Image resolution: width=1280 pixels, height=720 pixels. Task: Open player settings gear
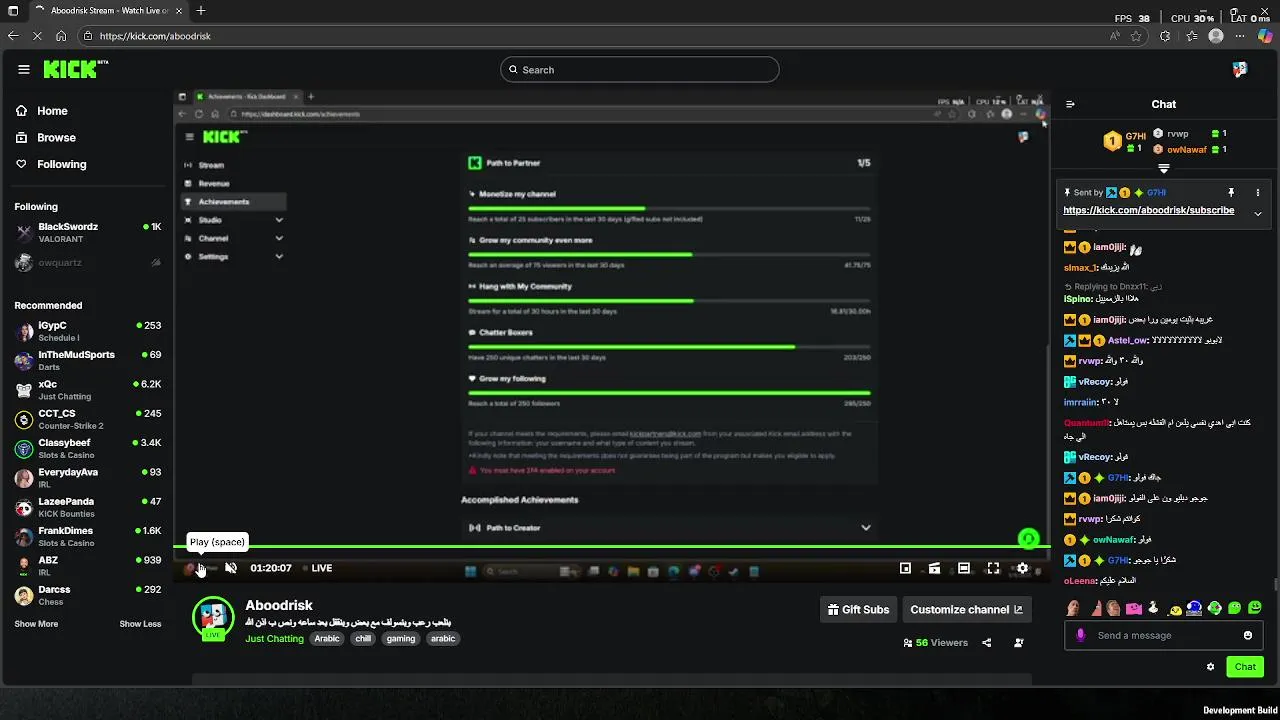click(1022, 568)
